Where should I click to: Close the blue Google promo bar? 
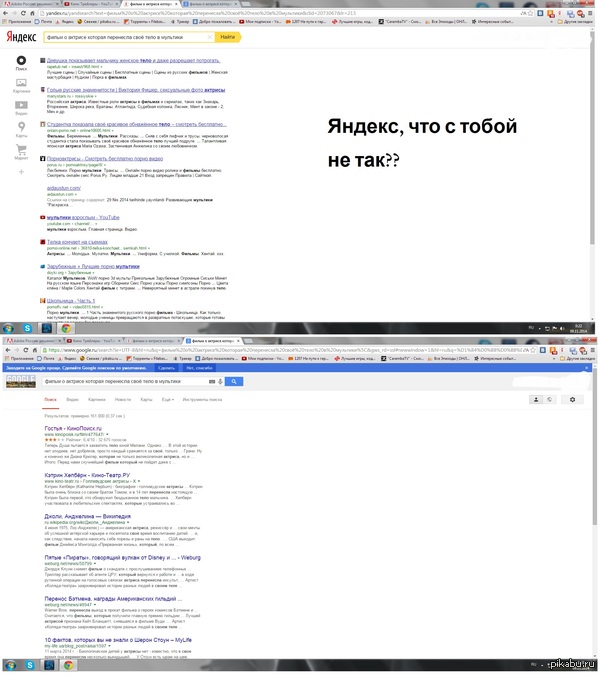click(x=586, y=368)
